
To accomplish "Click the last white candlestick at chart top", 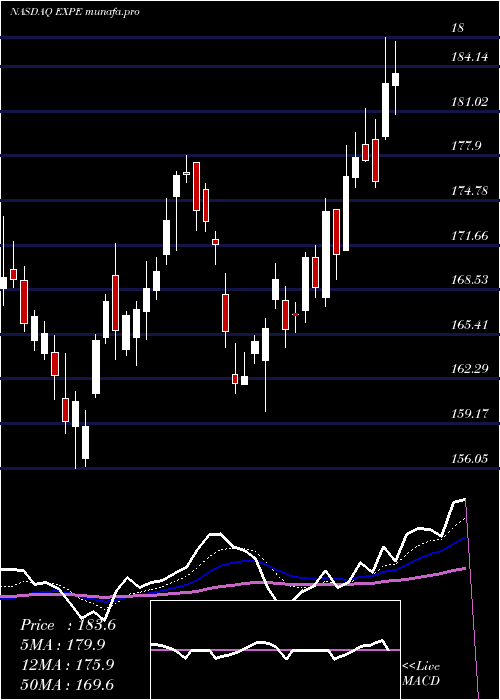I will [x=395, y=79].
